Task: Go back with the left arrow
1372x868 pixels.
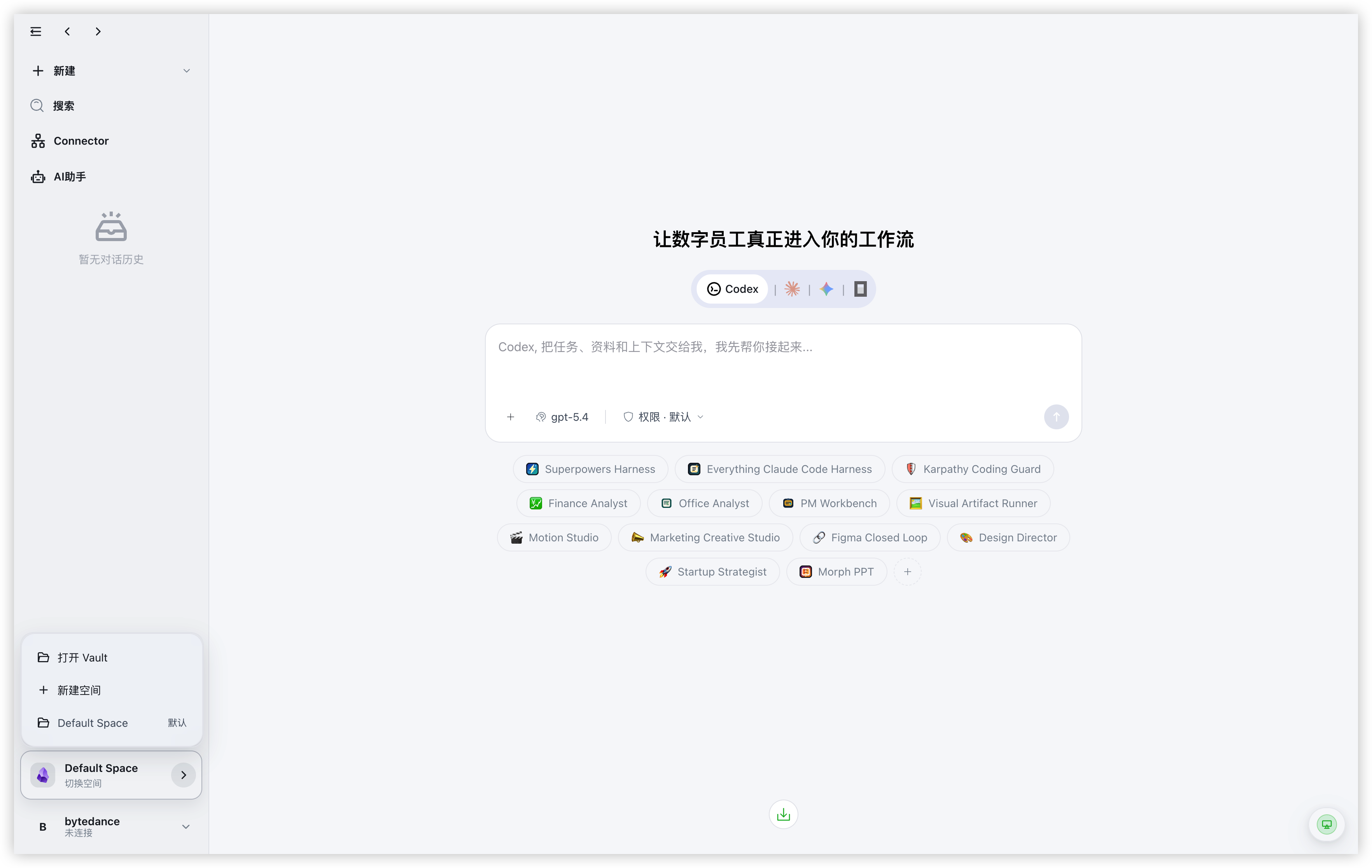Action: click(67, 31)
